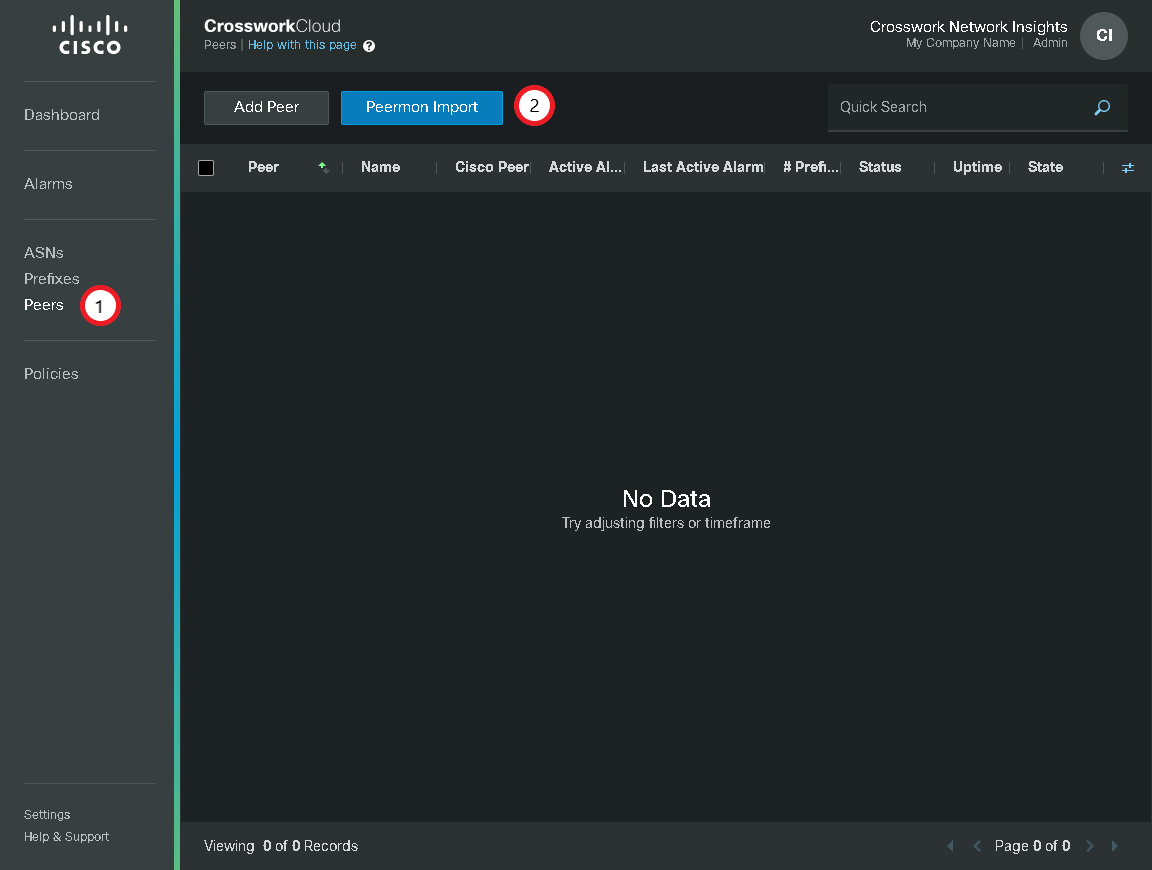Open the CI user avatar menu
The width and height of the screenshot is (1152, 870).
pyautogui.click(x=1103, y=35)
